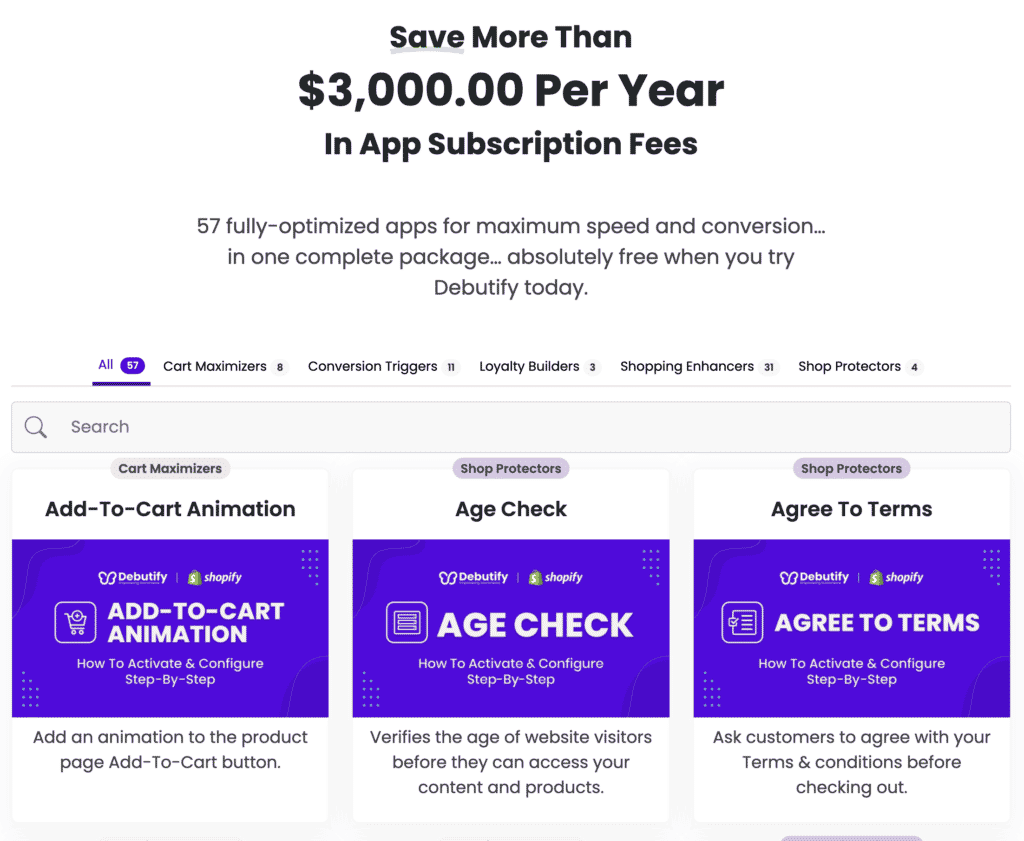Click Shopify logo in Agree To Terms banner
The image size is (1024, 841).
click(896, 577)
